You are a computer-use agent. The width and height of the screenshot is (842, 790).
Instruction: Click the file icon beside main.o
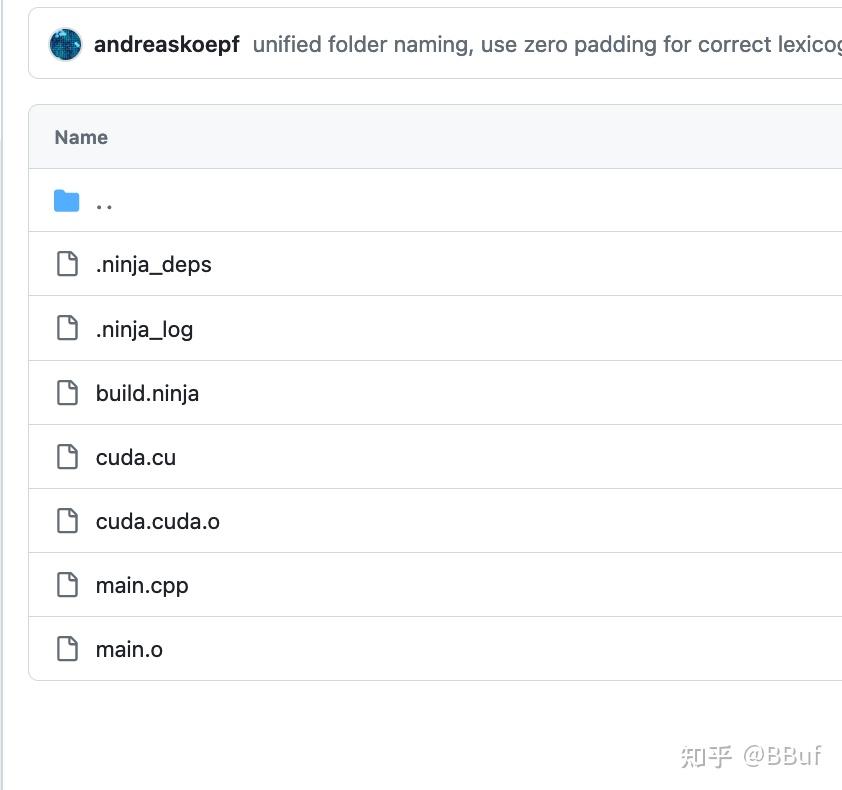(x=67, y=649)
